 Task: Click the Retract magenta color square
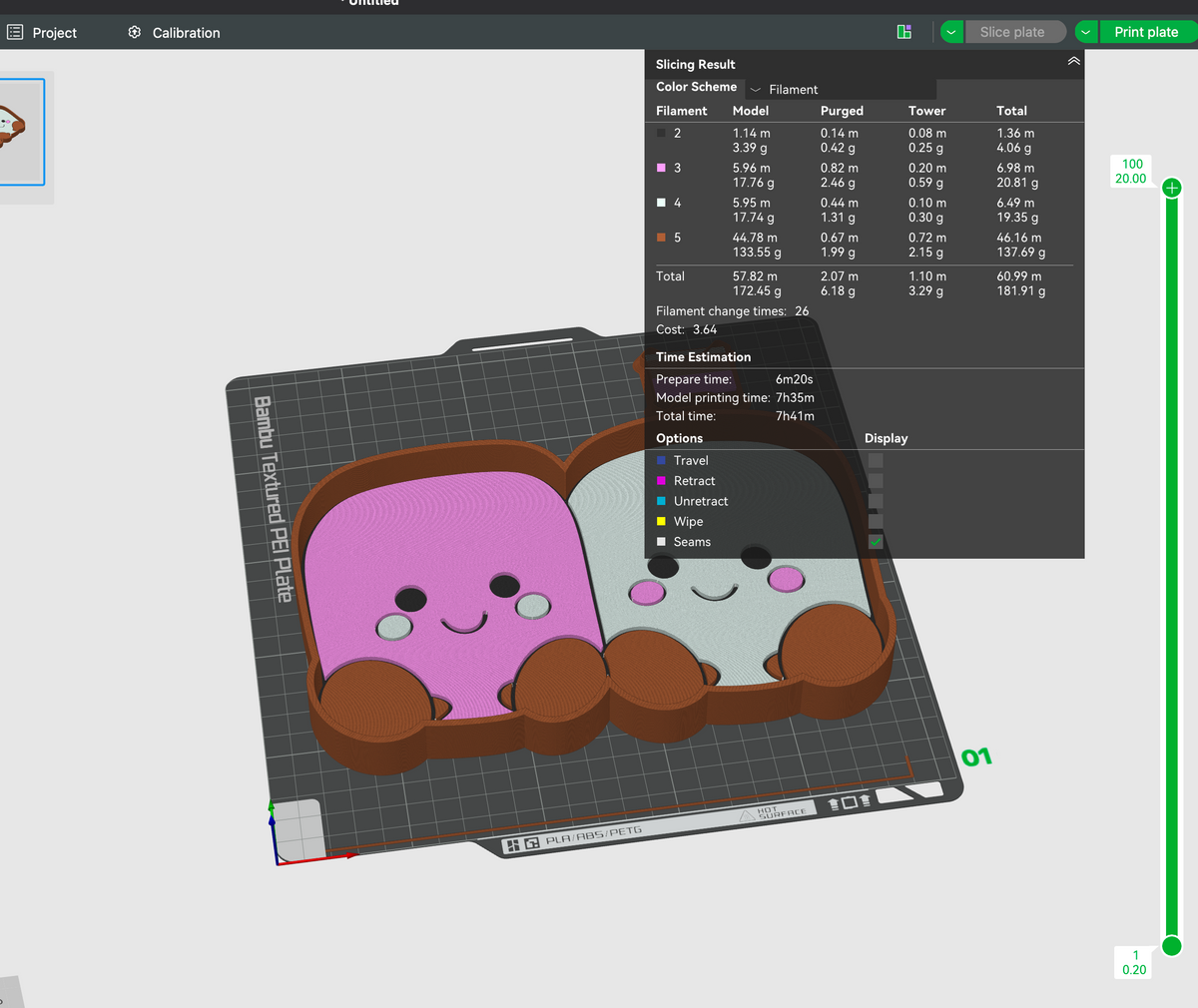point(661,481)
